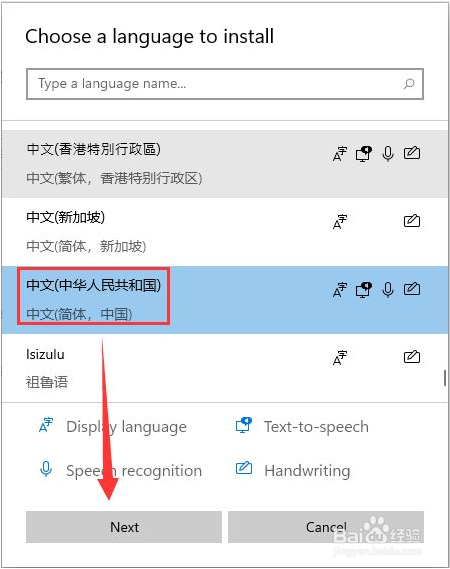Click the Text-to-speech legend label
Viewport: 450px width, 569px height.
pyautogui.click(x=316, y=426)
